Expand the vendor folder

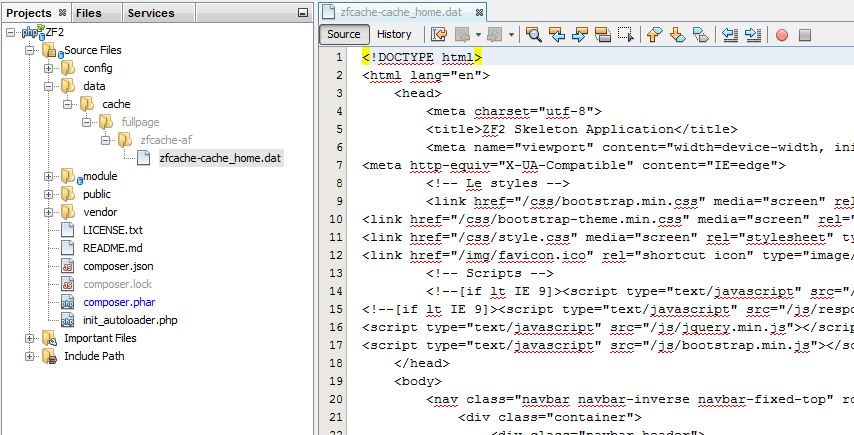pyautogui.click(x=48, y=212)
